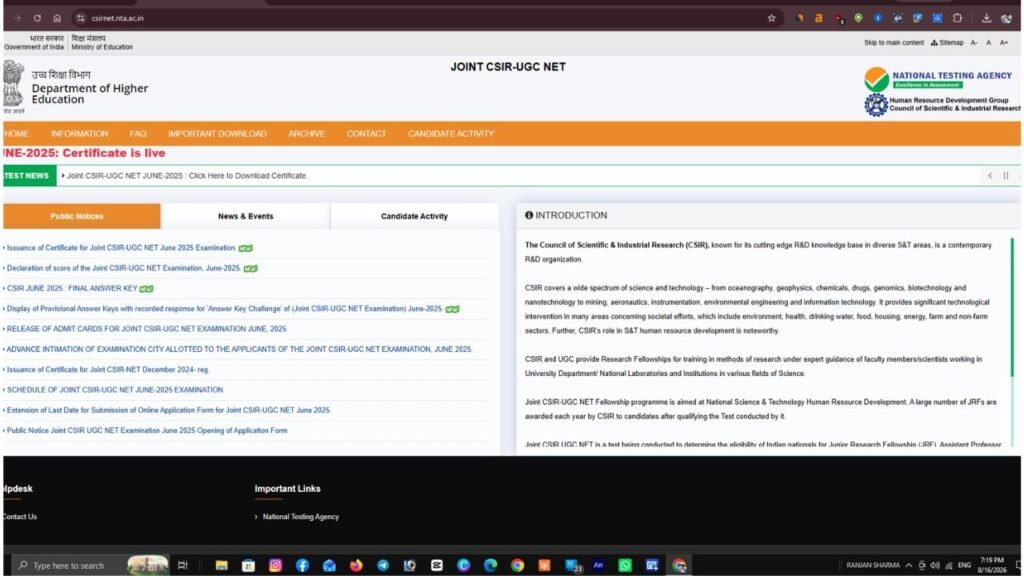
Task: Click National Testing Agency under Important Links
Action: [300, 517]
